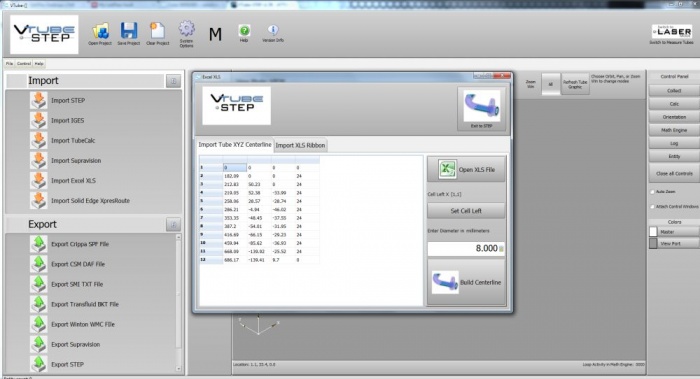Show Version Info from the toolbar

click(x=273, y=30)
